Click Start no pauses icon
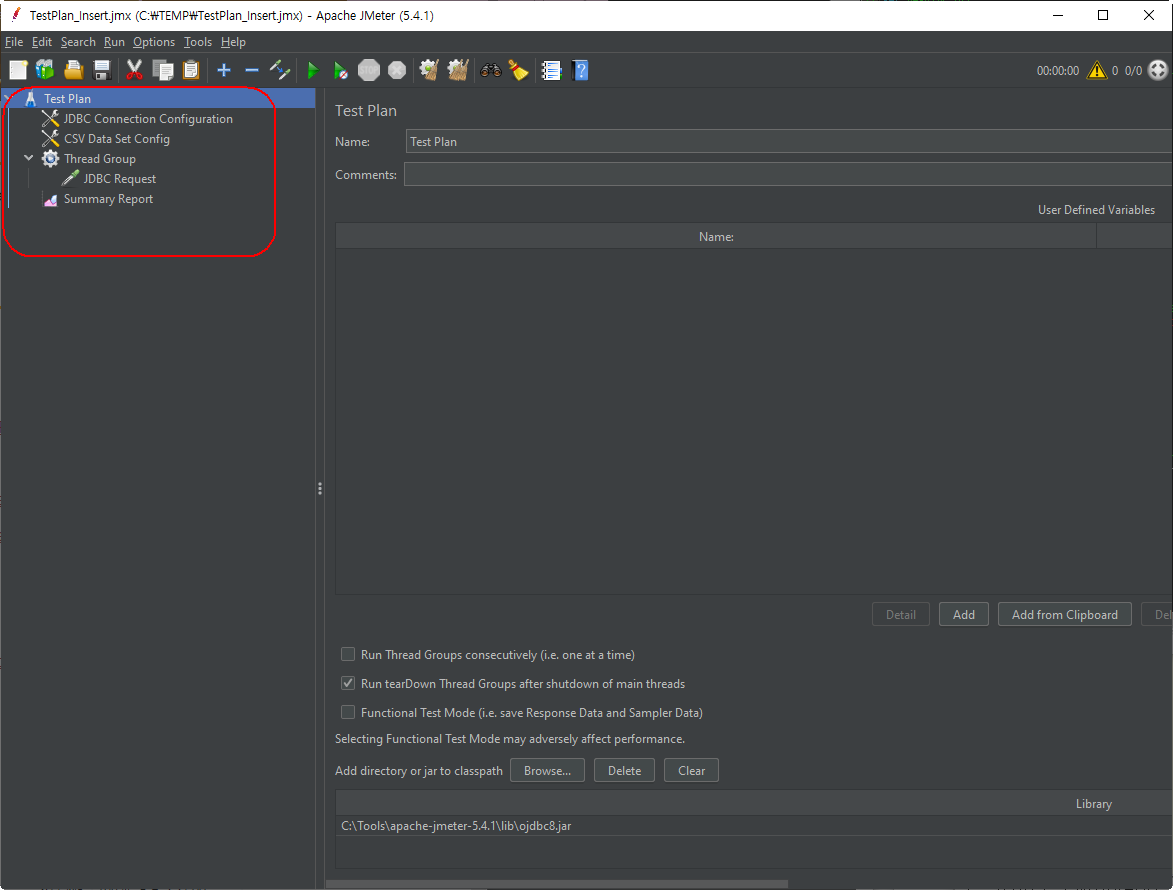This screenshot has height=890, width=1173. (x=340, y=70)
